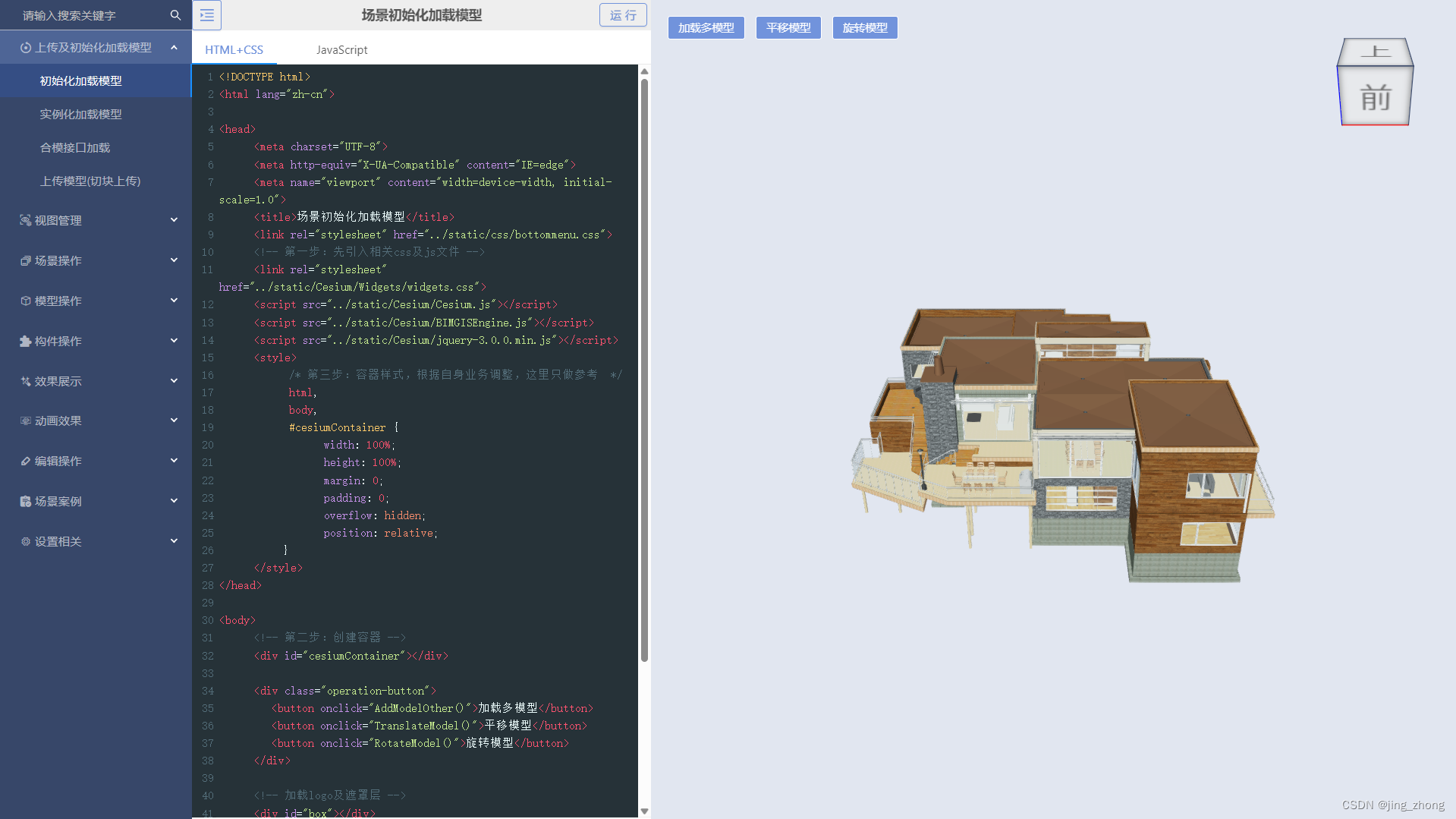Collapse 上传及初始化加载模型 section chevron
Image resolution: width=1456 pixels, height=819 pixels.
pos(174,47)
